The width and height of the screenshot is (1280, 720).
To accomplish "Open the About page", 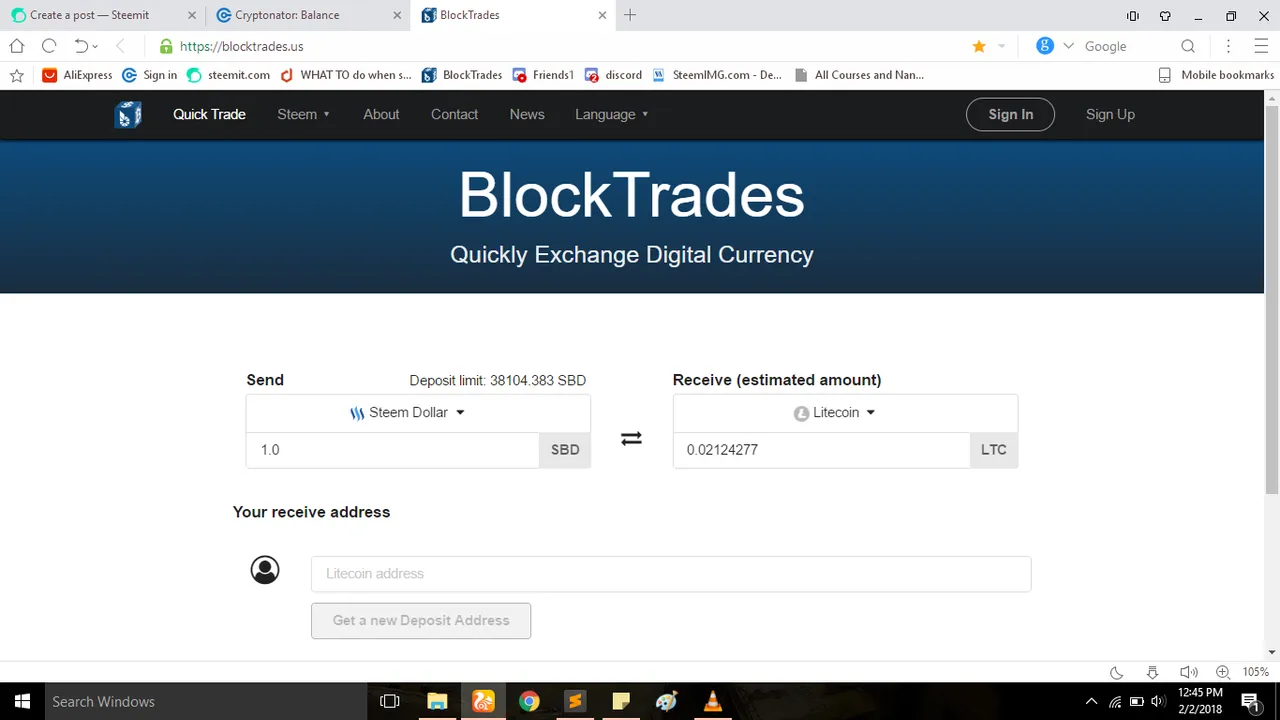I will (x=381, y=114).
